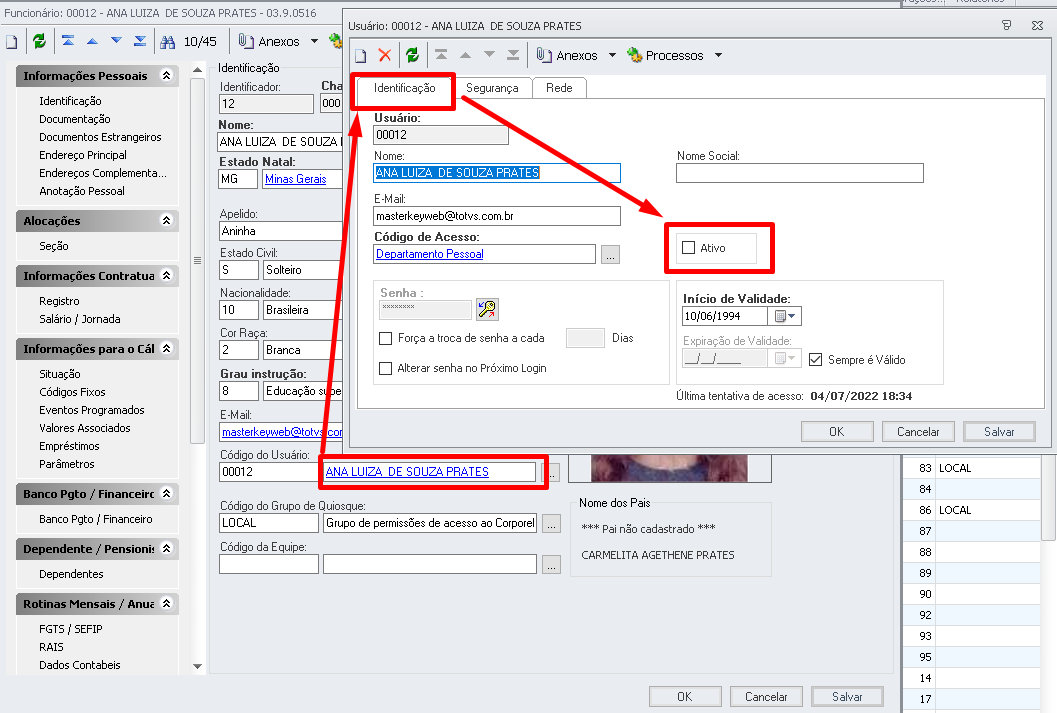Viewport: 1057px width, 713px height.
Task: Expand Anexos dropdown arrow in Usuário dialog
Action: click(x=612, y=55)
